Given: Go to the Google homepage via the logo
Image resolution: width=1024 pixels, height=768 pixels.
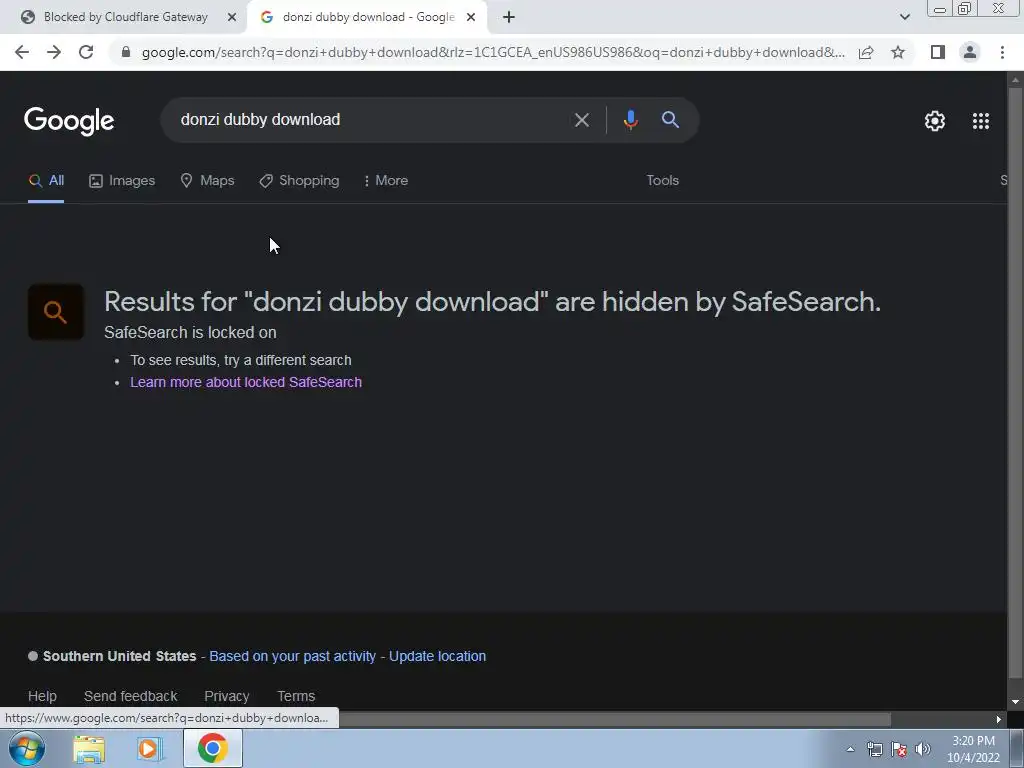Looking at the screenshot, I should 69,121.
